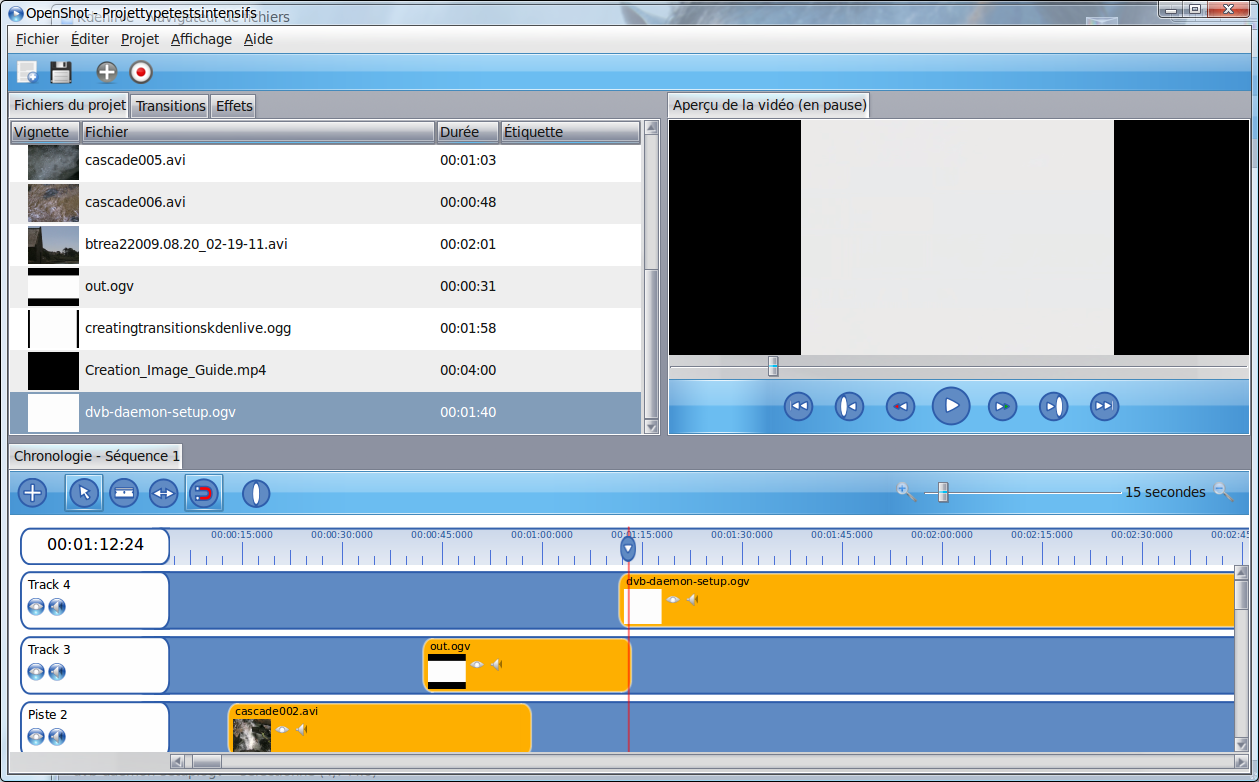Toggle Piste 2 visibility eye icon
This screenshot has width=1259, height=782.
[x=36, y=737]
